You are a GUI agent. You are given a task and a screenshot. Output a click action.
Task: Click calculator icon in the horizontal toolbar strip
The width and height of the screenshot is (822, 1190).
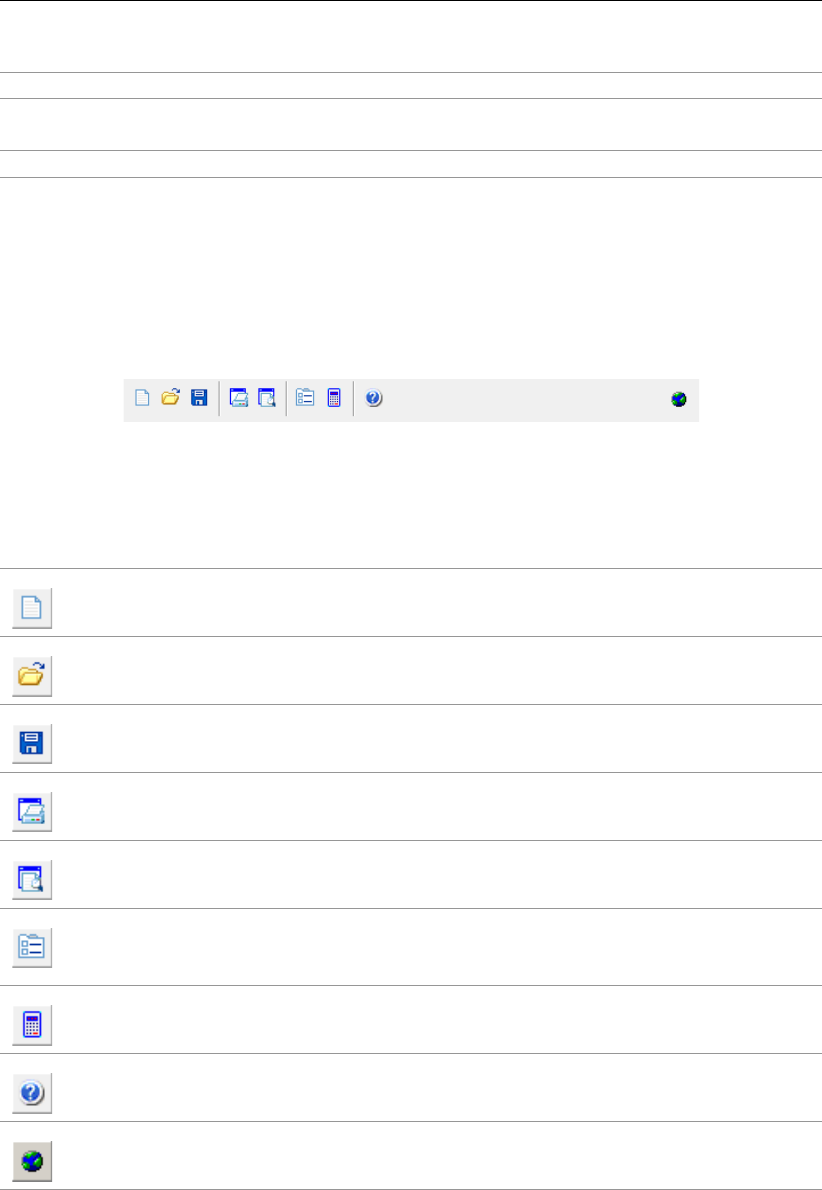pyautogui.click(x=334, y=398)
